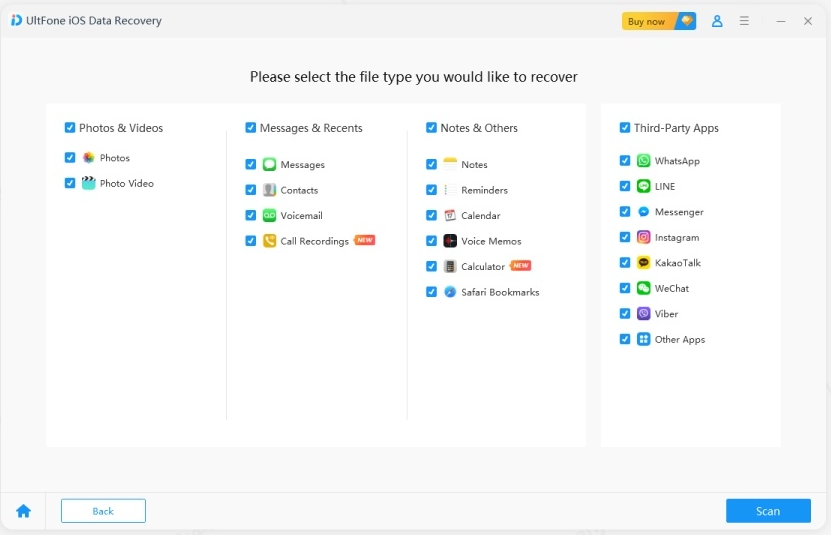Click the Back button
Screen dimensions: 831x535
pyautogui.click(x=103, y=511)
